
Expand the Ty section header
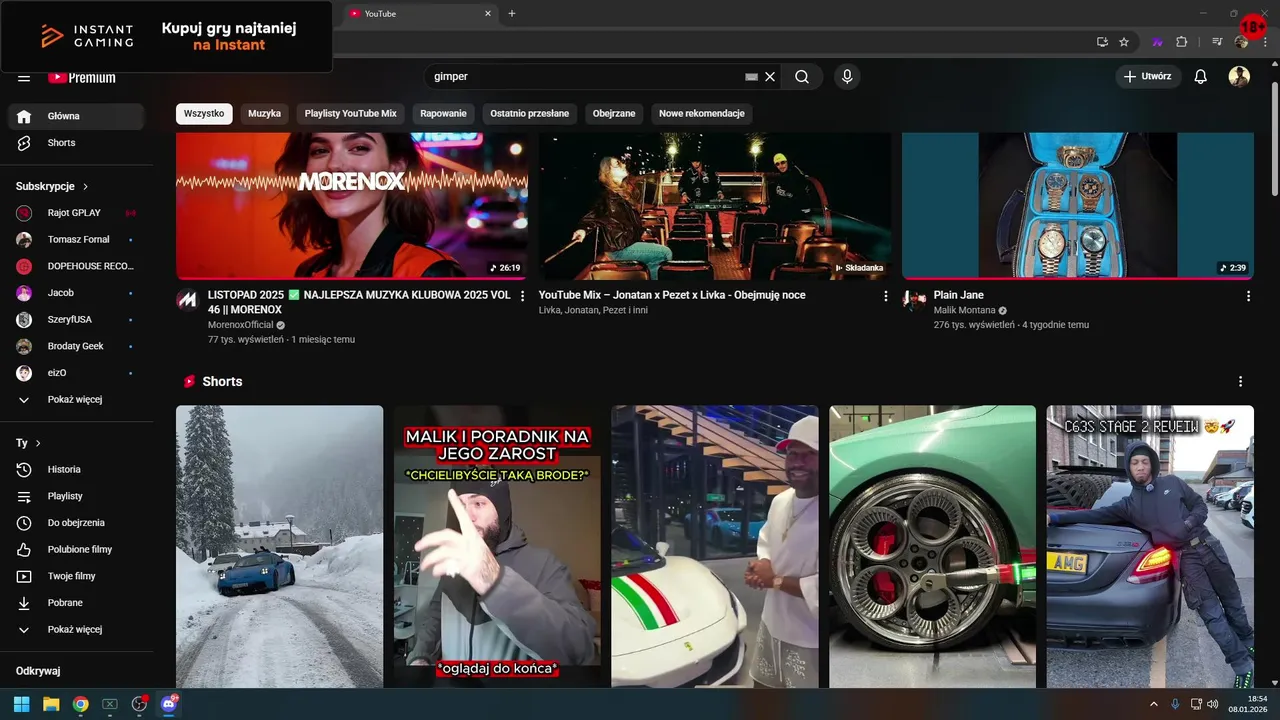(x=28, y=443)
